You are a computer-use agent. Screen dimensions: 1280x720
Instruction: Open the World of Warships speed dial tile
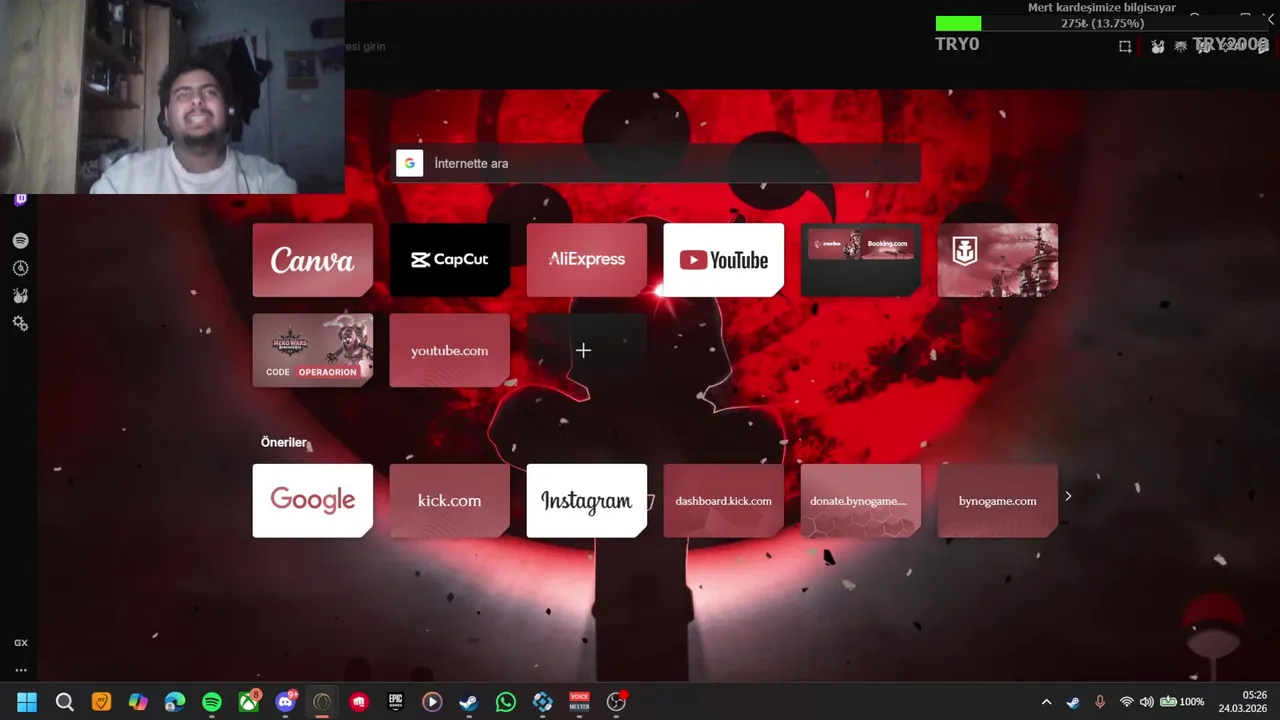tap(998, 260)
